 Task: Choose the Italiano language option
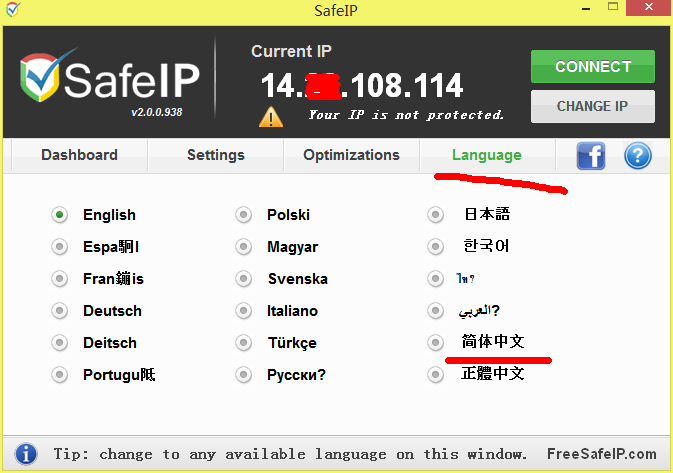[243, 311]
